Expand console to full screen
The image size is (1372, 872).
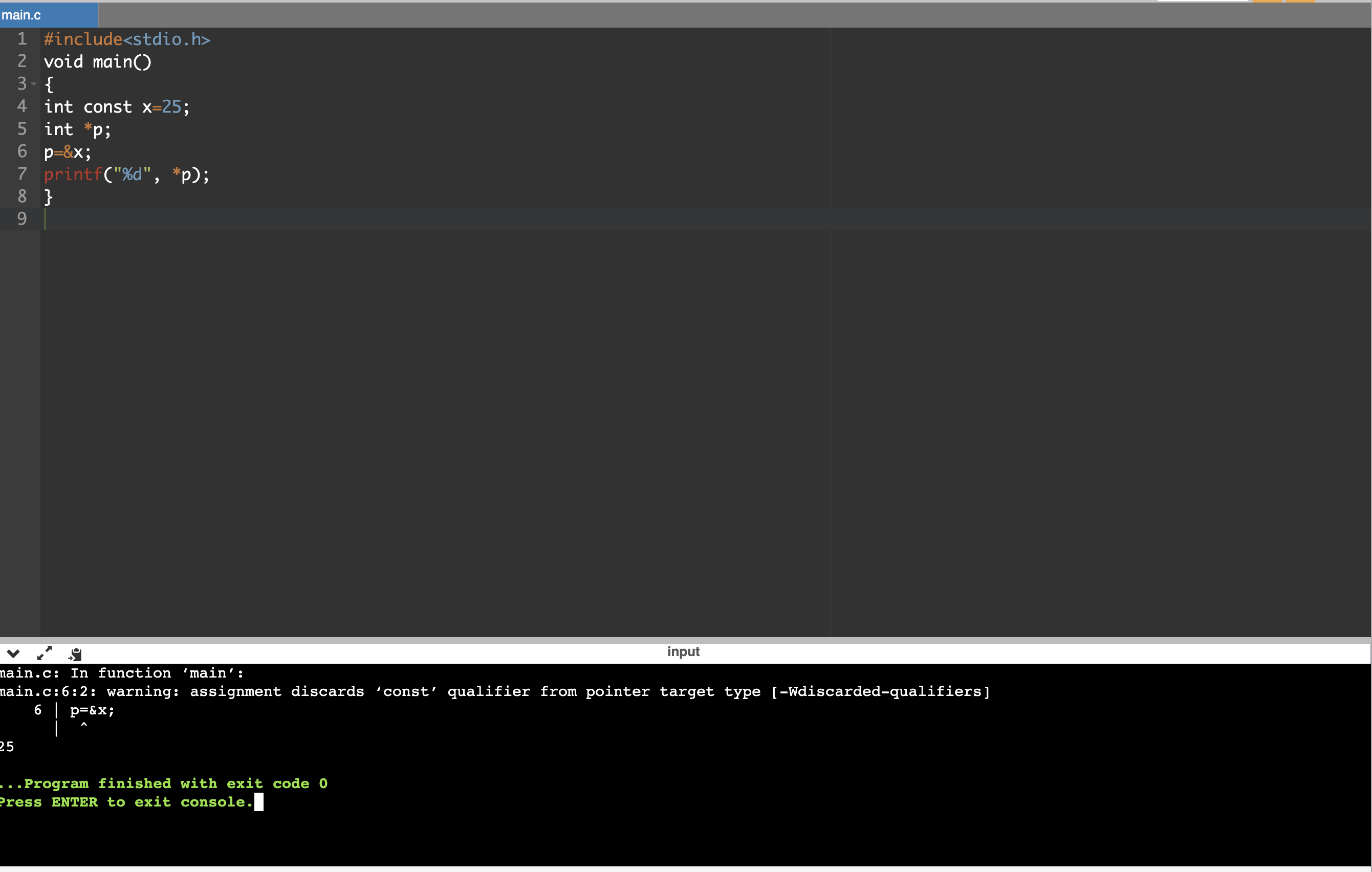tap(45, 653)
